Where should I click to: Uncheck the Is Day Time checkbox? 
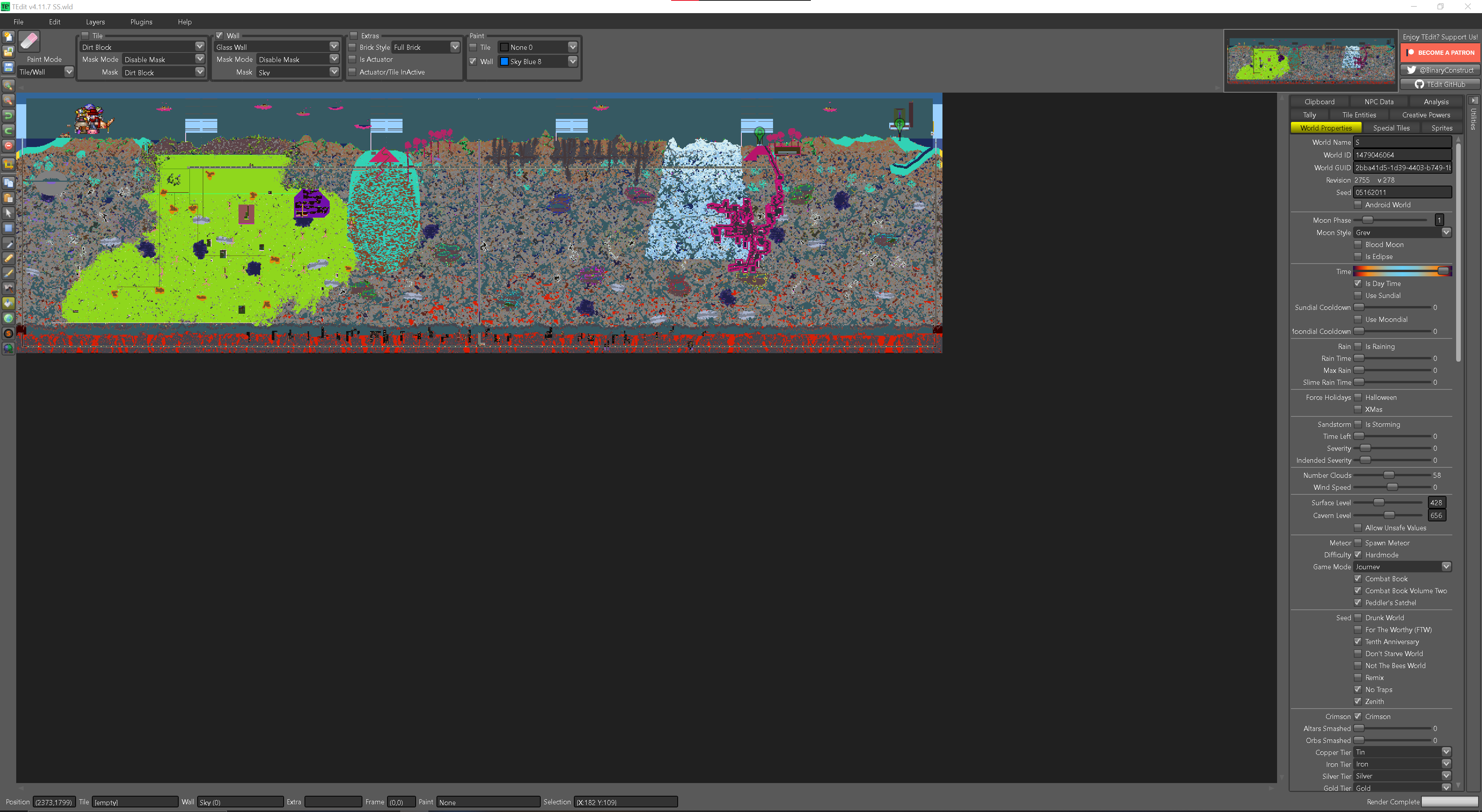(x=1358, y=283)
